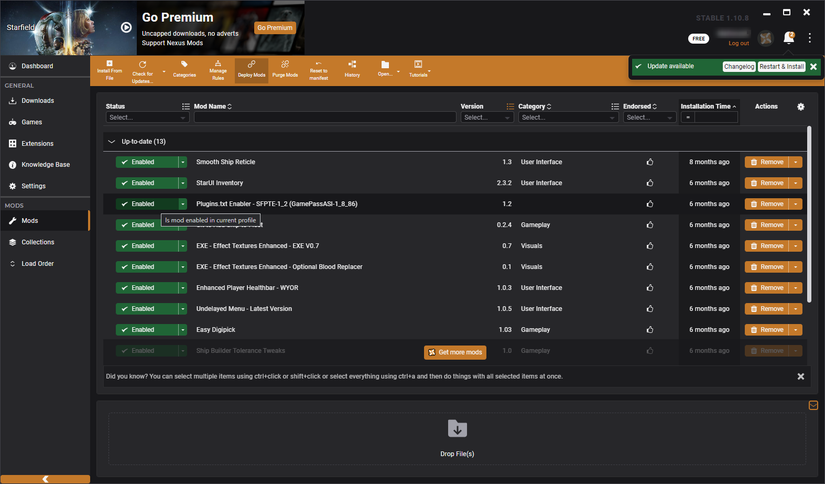
Task: Open status dropdown arrow for Smooth Ship Reticle
Action: pos(183,162)
